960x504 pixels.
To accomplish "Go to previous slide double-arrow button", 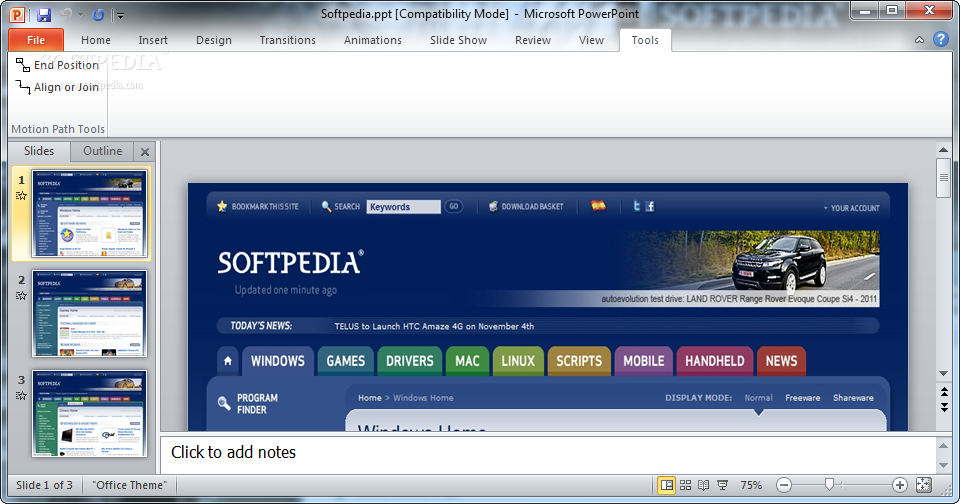I will (x=944, y=392).
